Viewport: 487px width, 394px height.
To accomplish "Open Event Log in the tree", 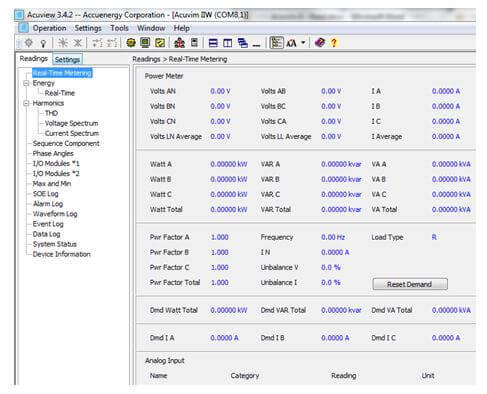I will (x=48, y=224).
